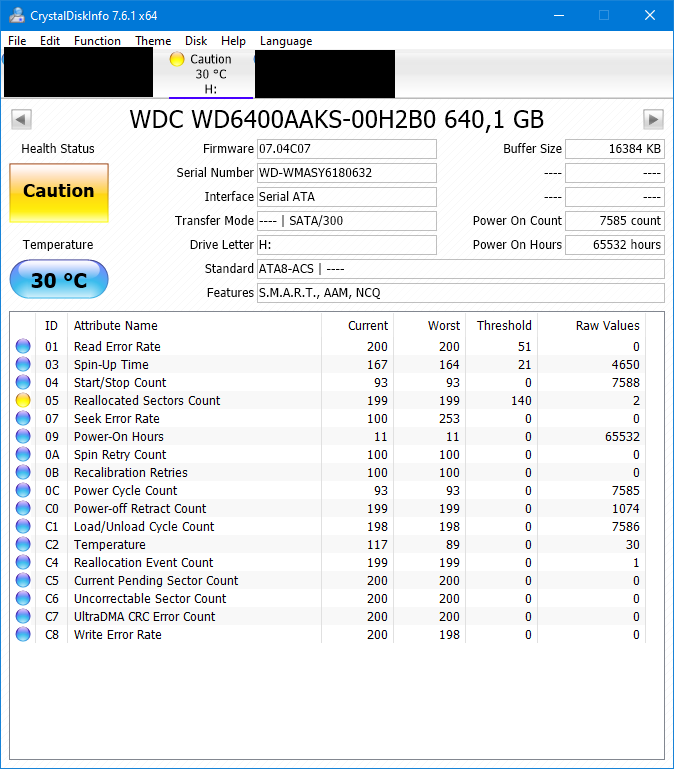
Task: Open the Disk menu
Action: 196,41
